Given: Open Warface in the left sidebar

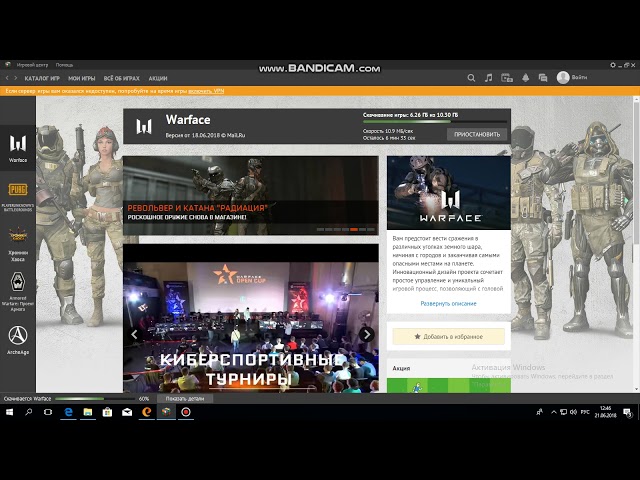Looking at the screenshot, I should point(18,148).
